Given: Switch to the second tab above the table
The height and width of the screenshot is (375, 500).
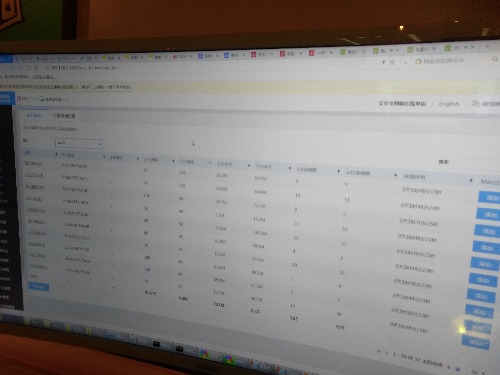Looking at the screenshot, I should click(64, 116).
